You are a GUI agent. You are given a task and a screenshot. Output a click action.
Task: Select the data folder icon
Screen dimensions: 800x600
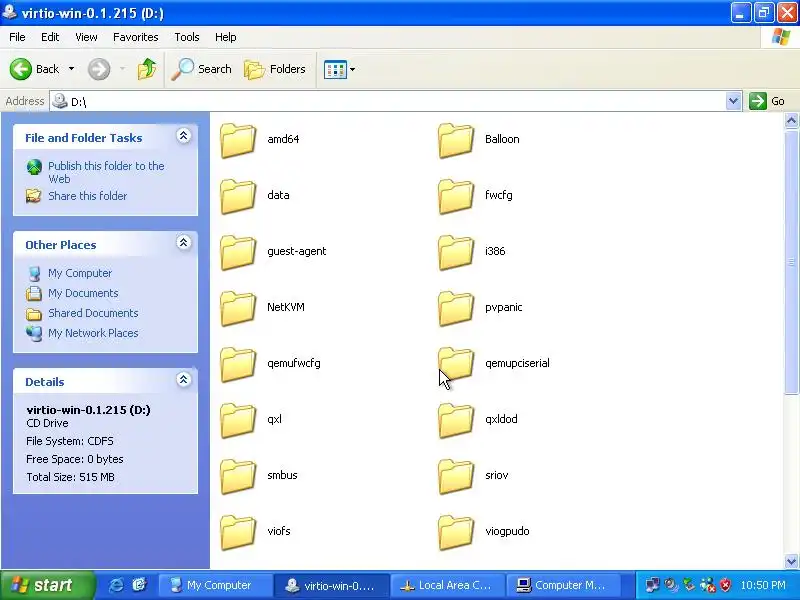click(238, 196)
